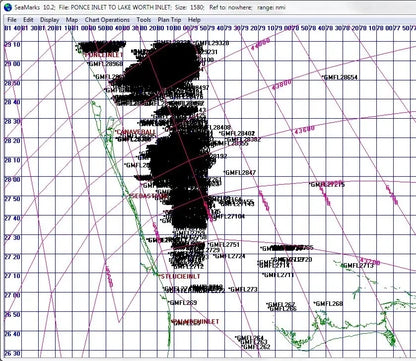Open the Chart Operations menu
The height and width of the screenshot is (361, 416).
click(107, 20)
